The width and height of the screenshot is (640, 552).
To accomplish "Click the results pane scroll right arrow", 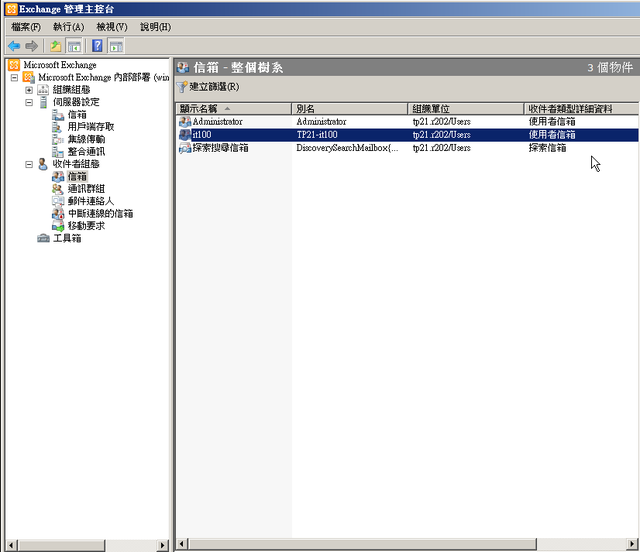I will point(633,544).
